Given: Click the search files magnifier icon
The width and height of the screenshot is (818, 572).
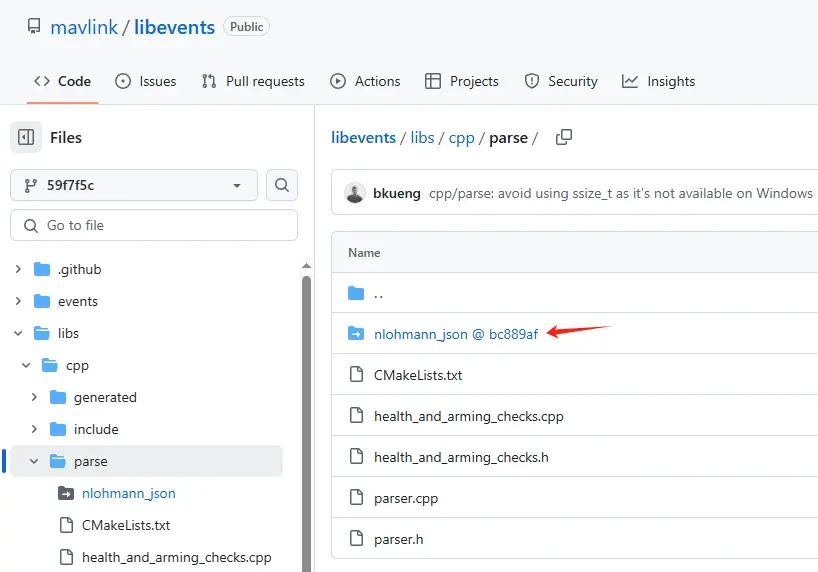Looking at the screenshot, I should point(282,185).
